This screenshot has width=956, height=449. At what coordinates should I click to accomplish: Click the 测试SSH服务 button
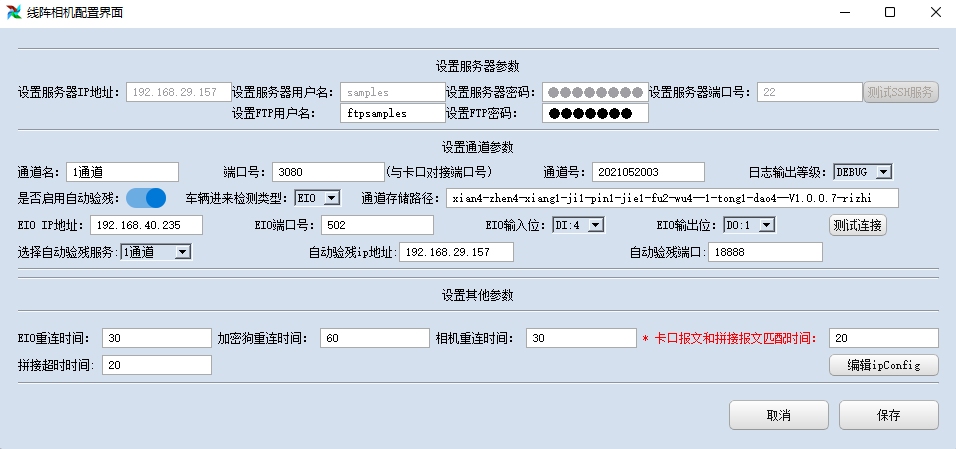click(901, 92)
